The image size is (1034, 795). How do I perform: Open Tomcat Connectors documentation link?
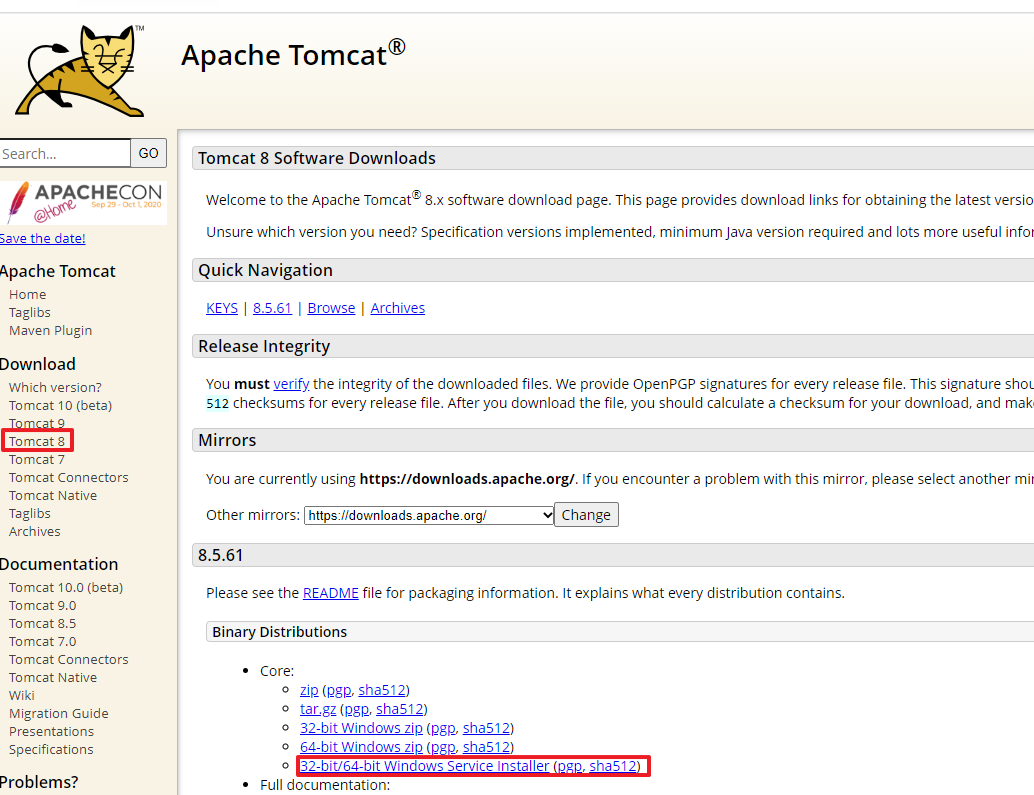click(x=69, y=659)
